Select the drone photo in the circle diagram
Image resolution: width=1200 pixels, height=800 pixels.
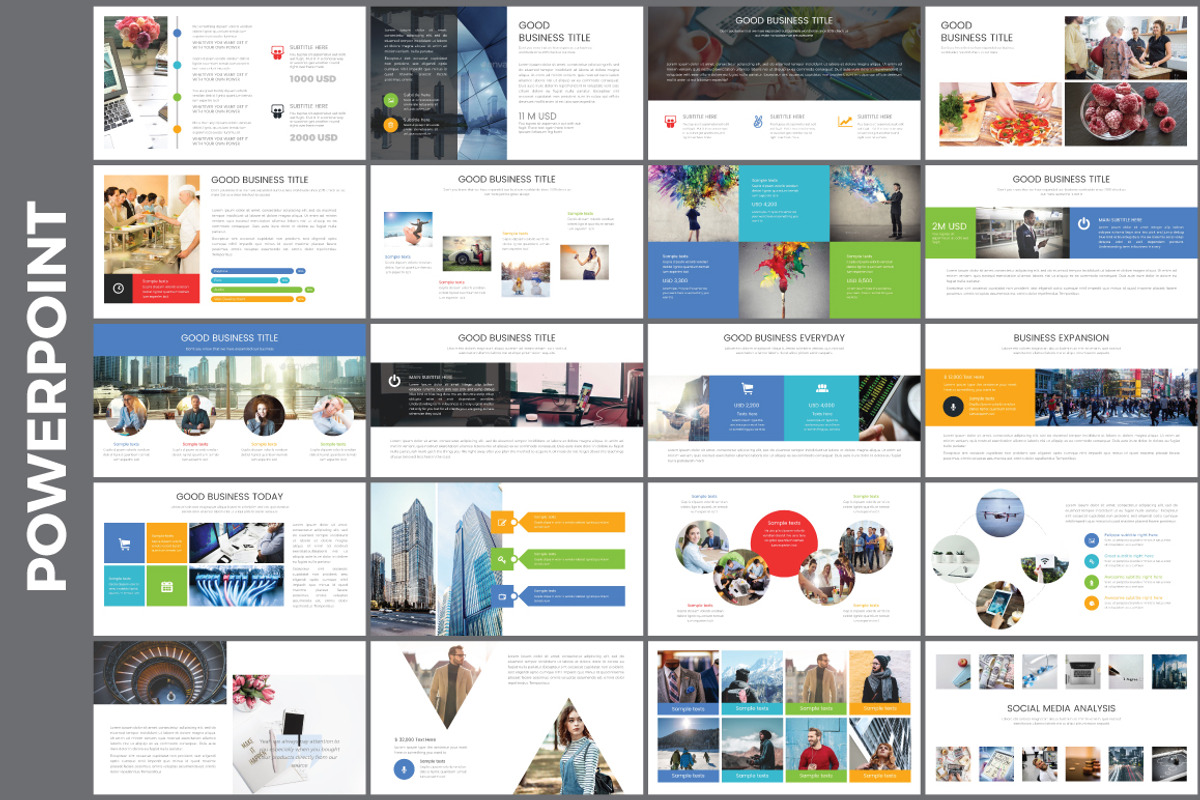pyautogui.click(x=1000, y=514)
